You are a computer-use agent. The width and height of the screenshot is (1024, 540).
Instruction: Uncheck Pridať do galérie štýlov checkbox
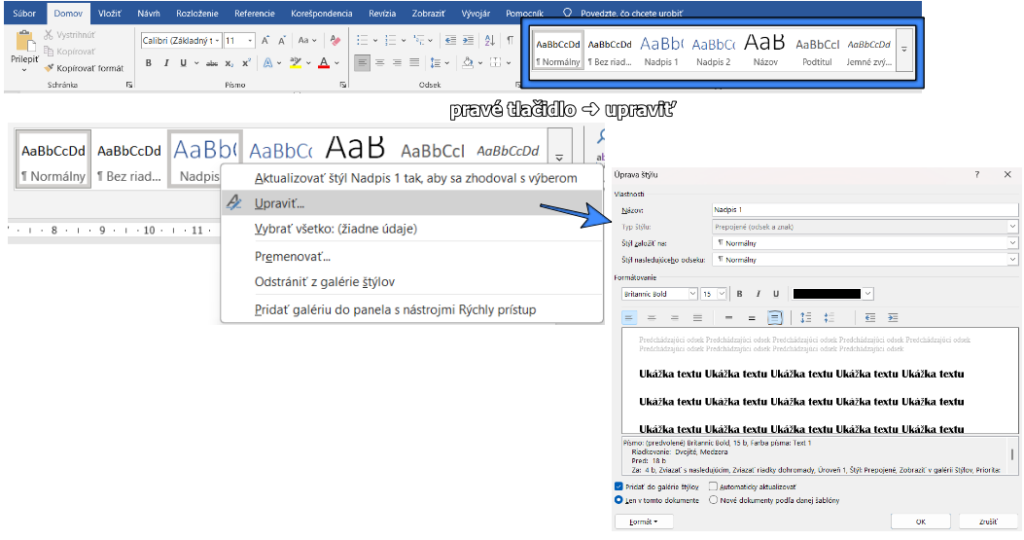[x=619, y=487]
